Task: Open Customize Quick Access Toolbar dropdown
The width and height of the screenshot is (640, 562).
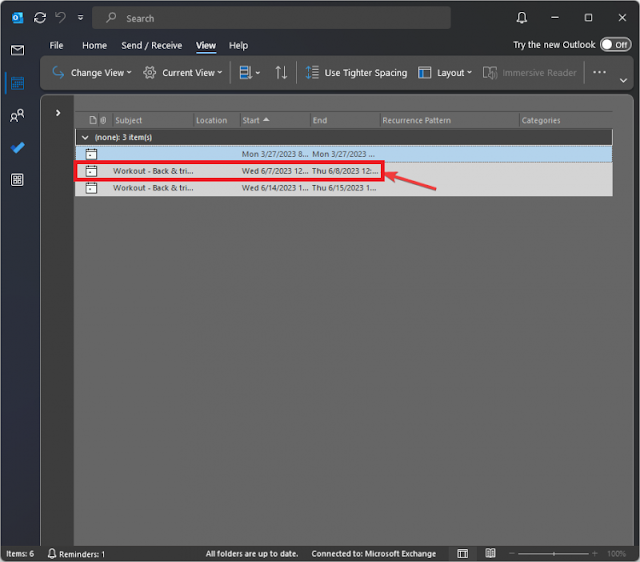Action: pyautogui.click(x=80, y=18)
